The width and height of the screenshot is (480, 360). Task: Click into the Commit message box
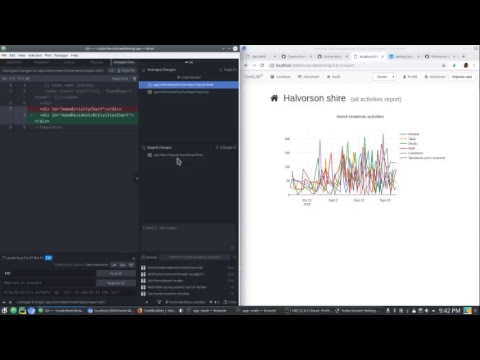189,237
